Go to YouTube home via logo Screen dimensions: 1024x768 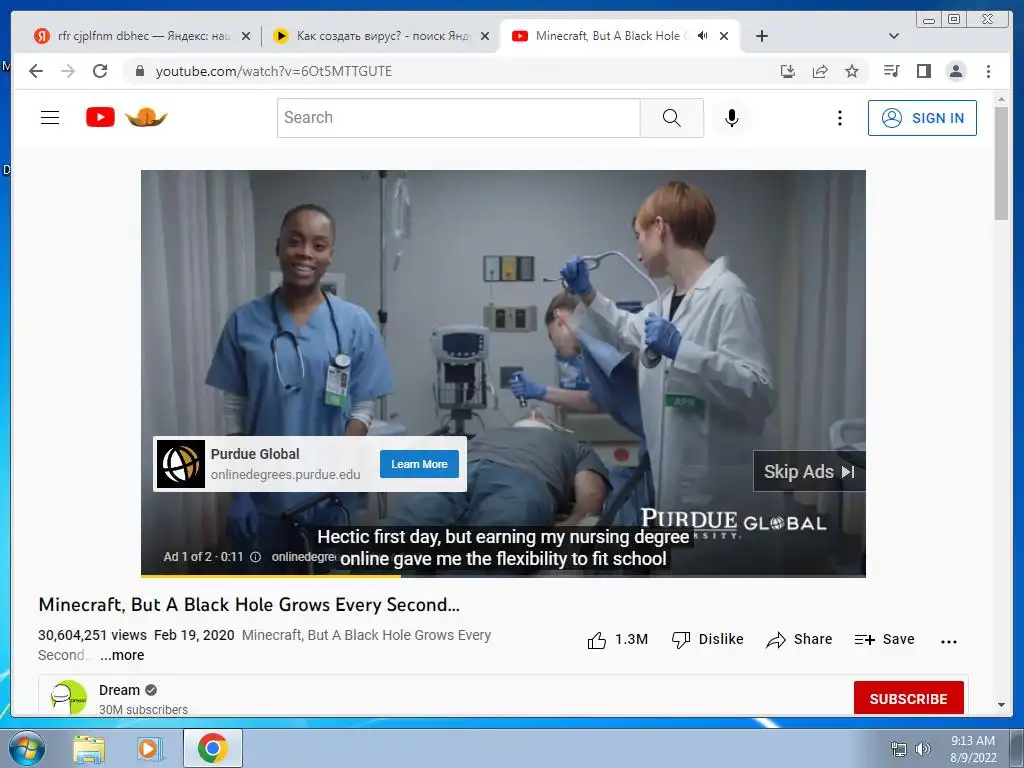[127, 118]
